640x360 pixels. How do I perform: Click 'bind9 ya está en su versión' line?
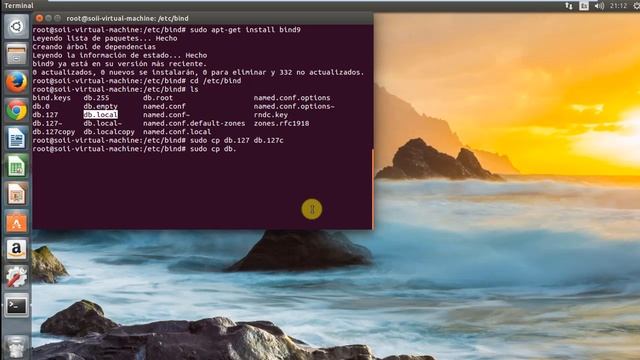[x=120, y=64]
